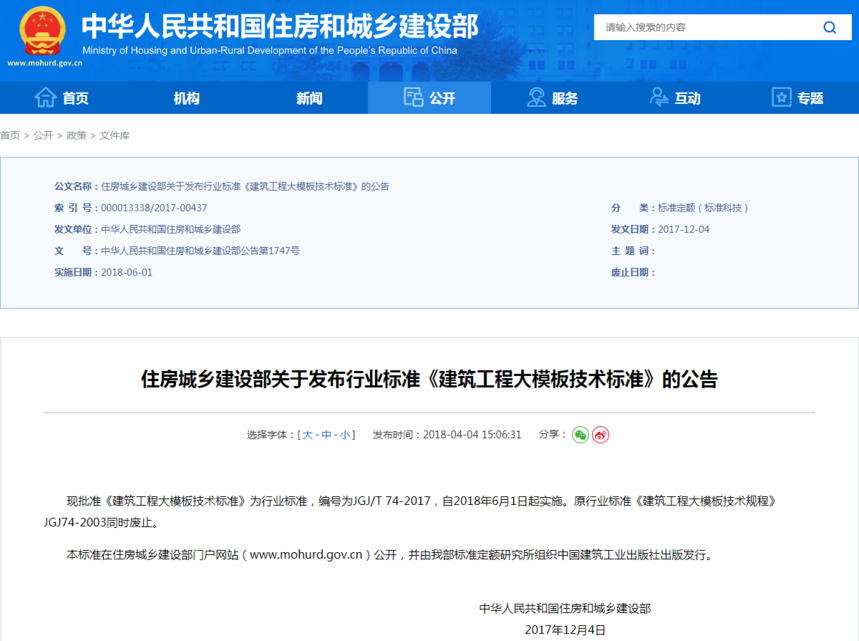Set font size to 小
Image resolution: width=859 pixels, height=641 pixels.
tap(345, 435)
